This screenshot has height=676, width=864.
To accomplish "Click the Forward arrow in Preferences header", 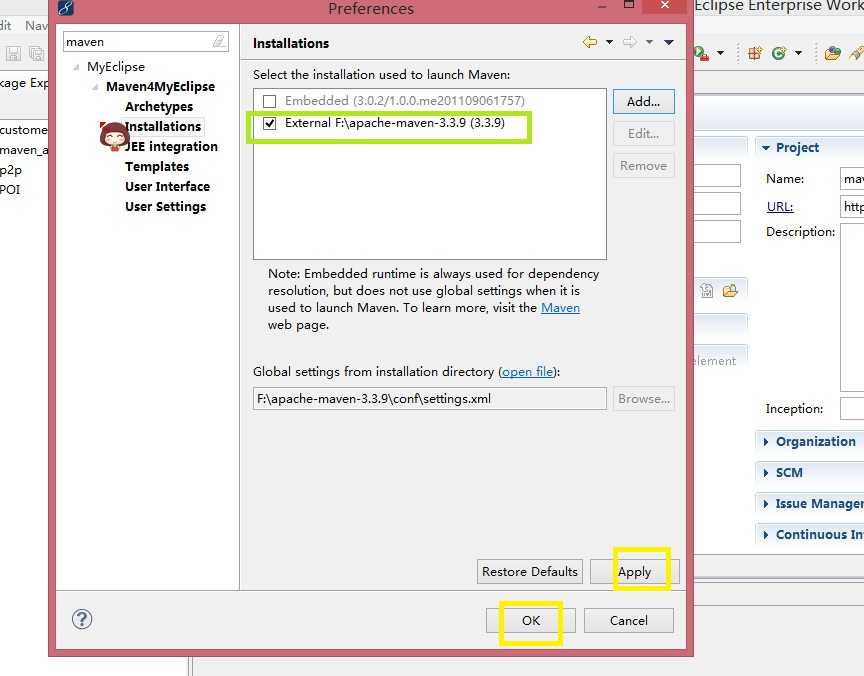I will click(x=630, y=42).
